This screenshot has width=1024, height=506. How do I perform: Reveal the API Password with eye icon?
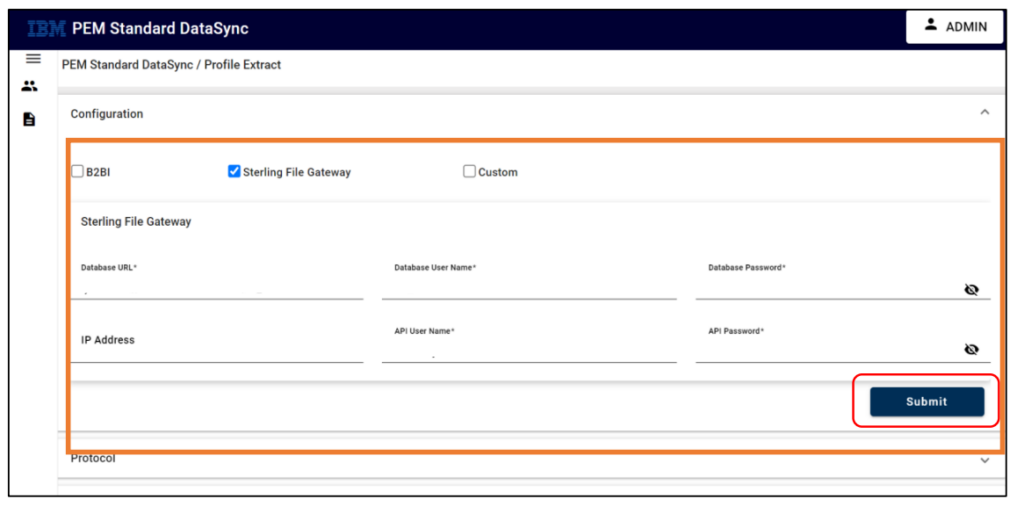point(971,349)
